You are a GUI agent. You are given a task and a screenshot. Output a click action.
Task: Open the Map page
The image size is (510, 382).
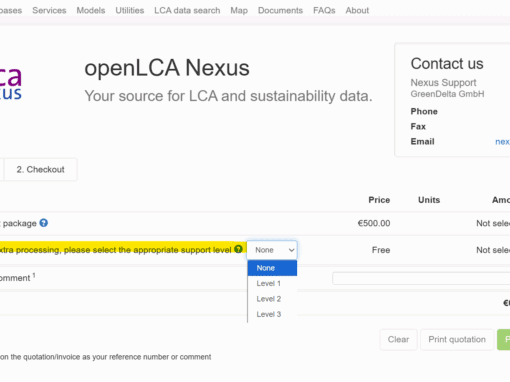tap(239, 10)
